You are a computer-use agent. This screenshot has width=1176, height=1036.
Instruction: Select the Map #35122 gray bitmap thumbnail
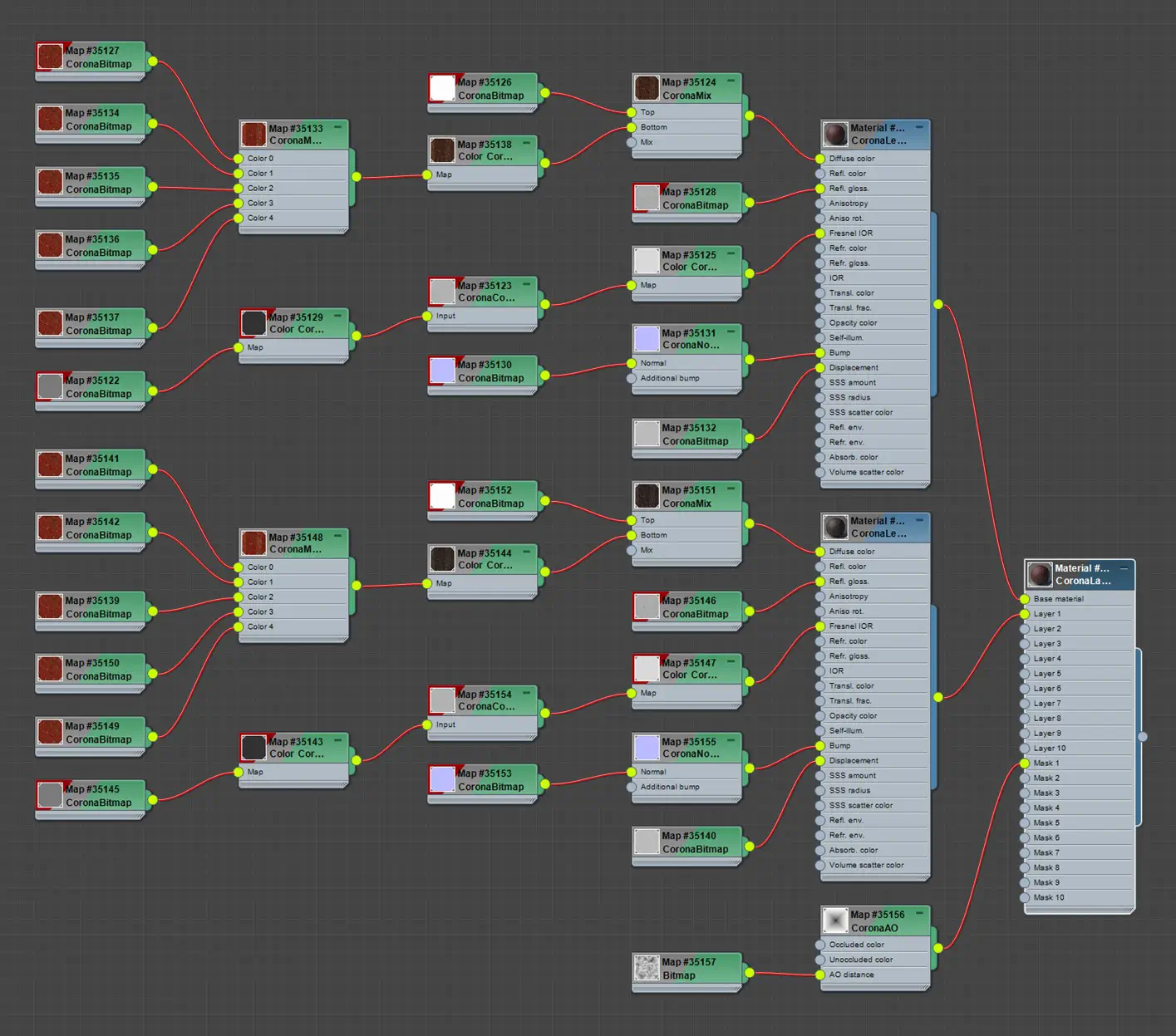pyautogui.click(x=51, y=386)
